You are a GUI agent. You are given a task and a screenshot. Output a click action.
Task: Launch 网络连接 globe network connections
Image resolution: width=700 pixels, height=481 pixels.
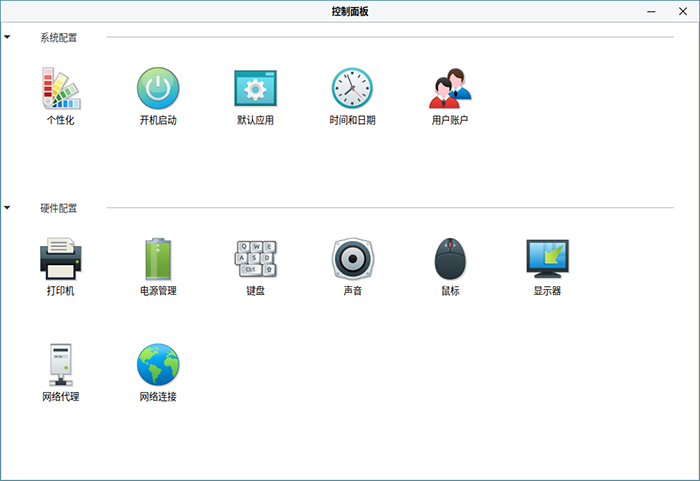point(158,366)
